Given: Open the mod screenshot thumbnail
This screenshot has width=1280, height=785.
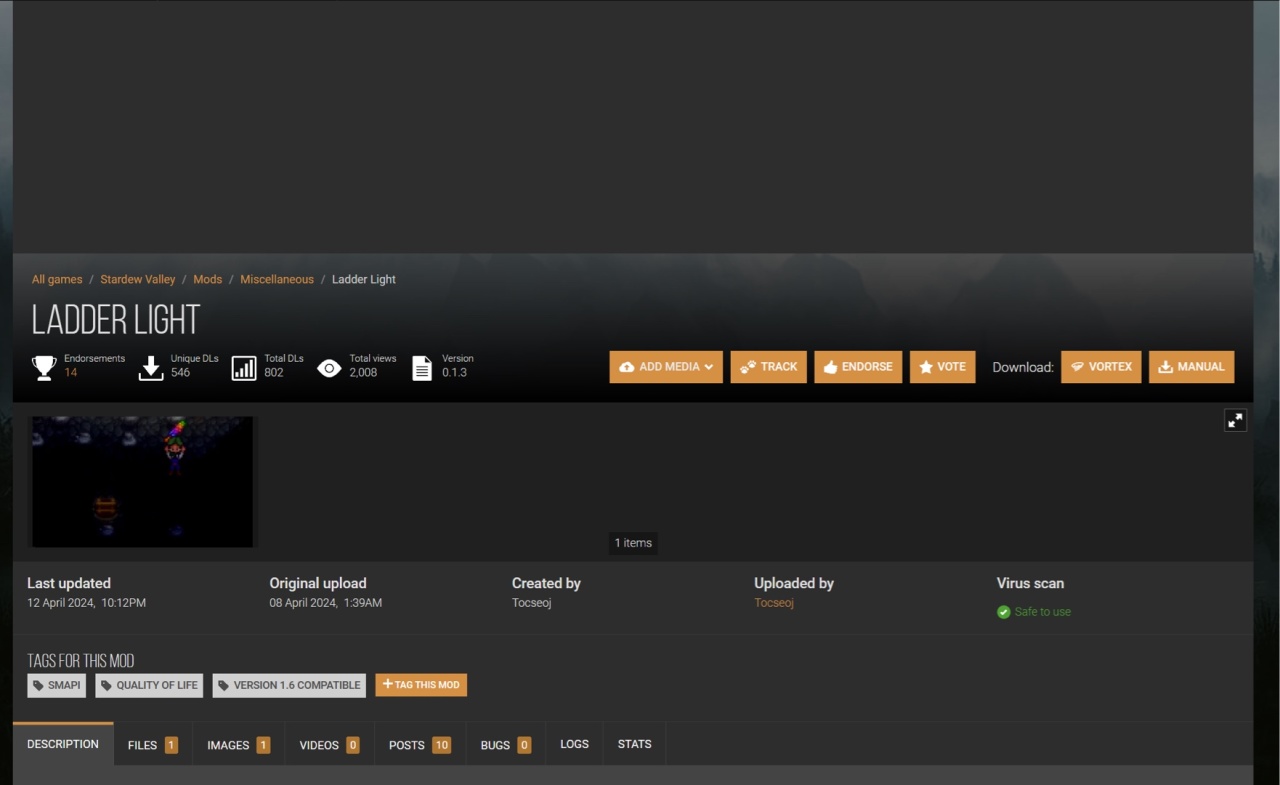Looking at the screenshot, I should 143,482.
